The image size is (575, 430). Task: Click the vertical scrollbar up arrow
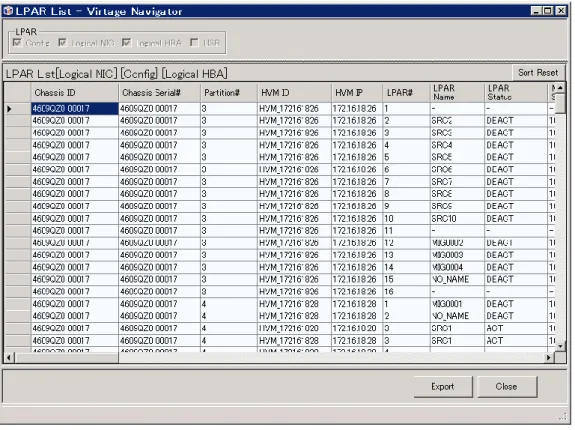[560, 88]
